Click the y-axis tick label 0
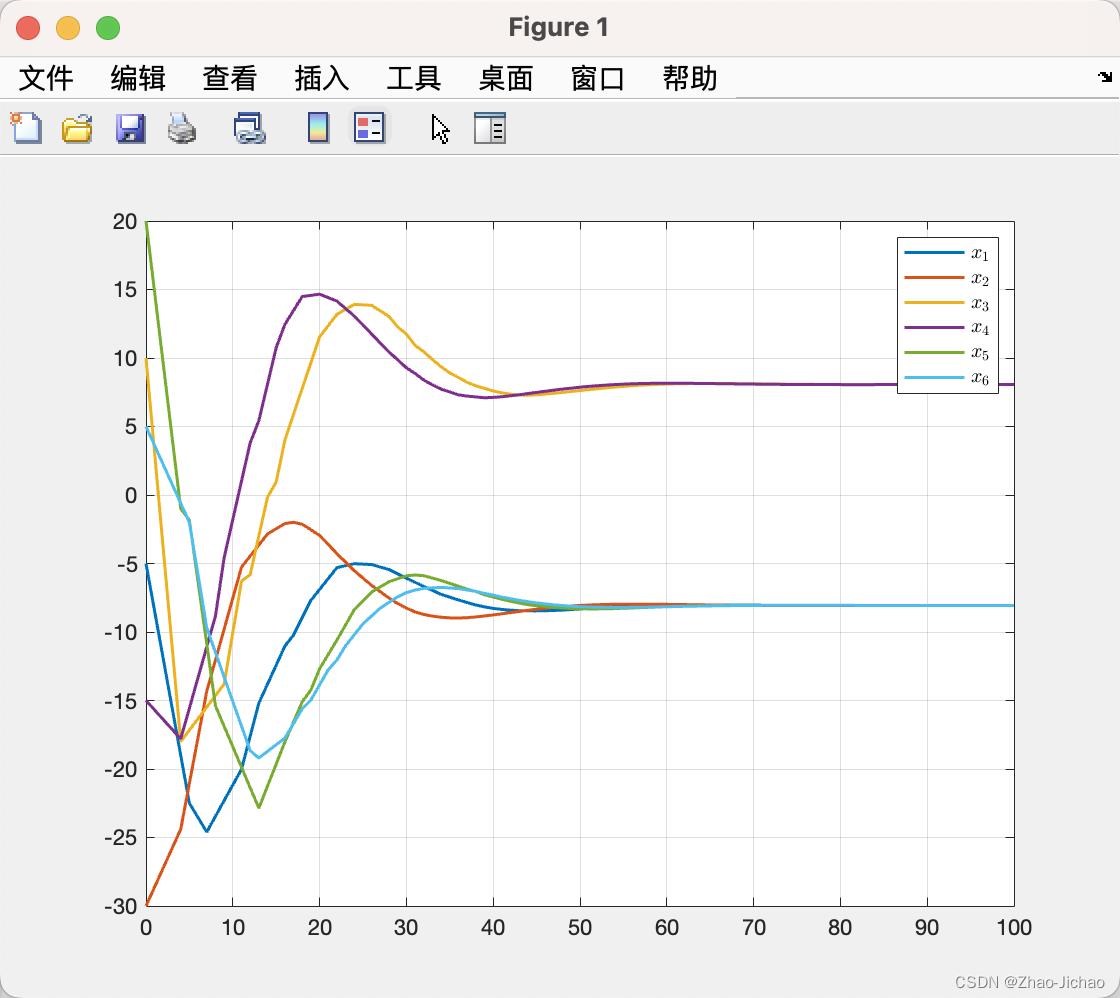Viewport: 1120px width, 998px height. (x=131, y=495)
